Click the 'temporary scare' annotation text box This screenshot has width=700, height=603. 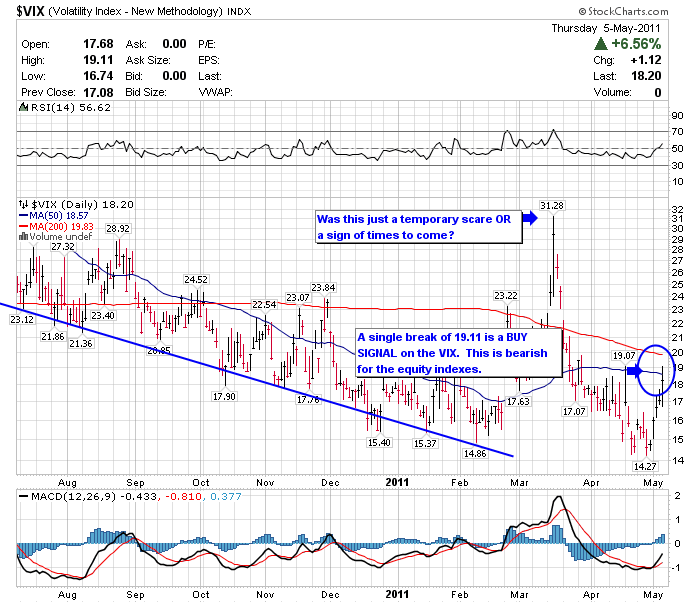[418, 227]
